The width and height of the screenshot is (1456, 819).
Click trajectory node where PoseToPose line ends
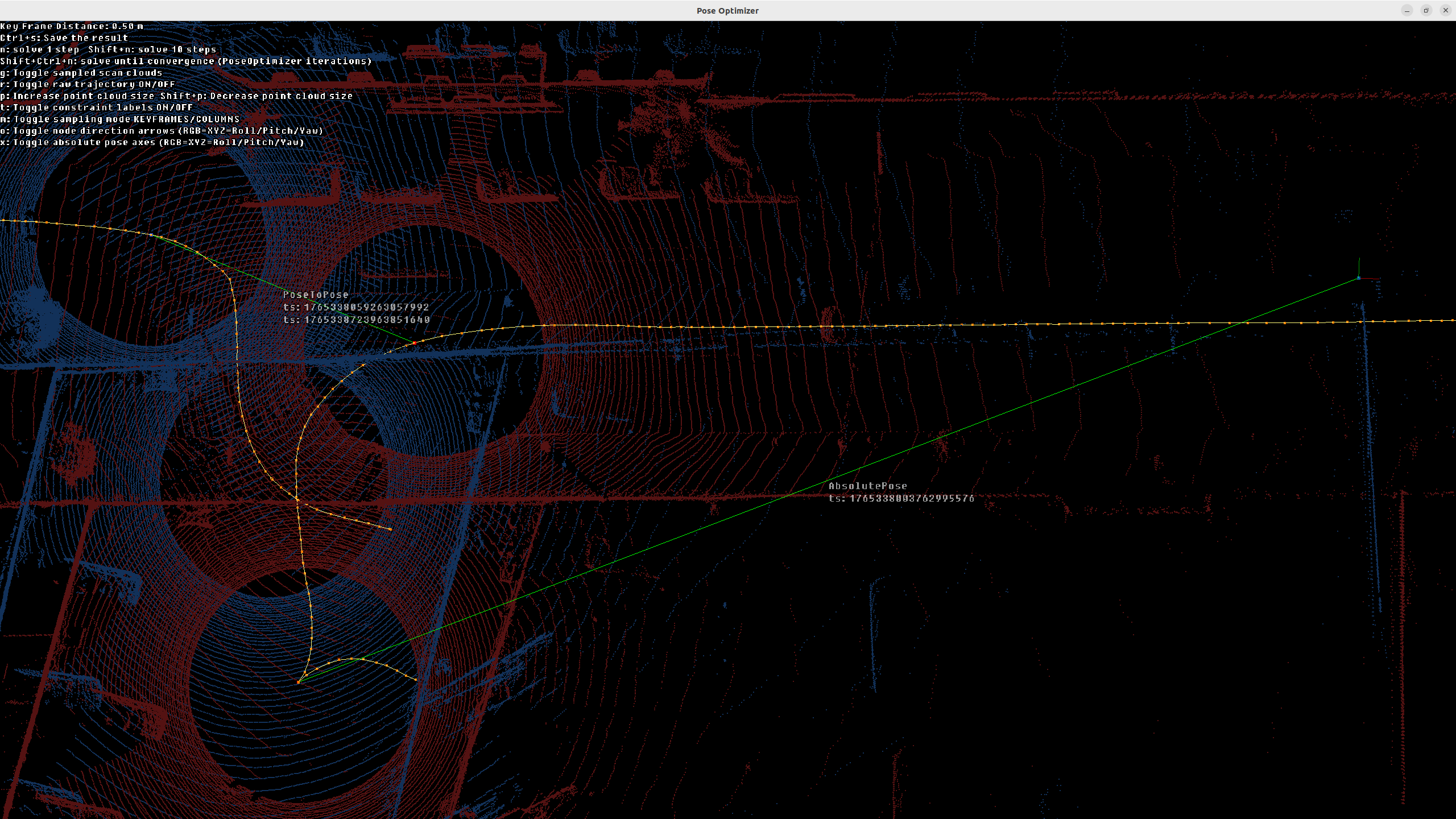tap(415, 342)
